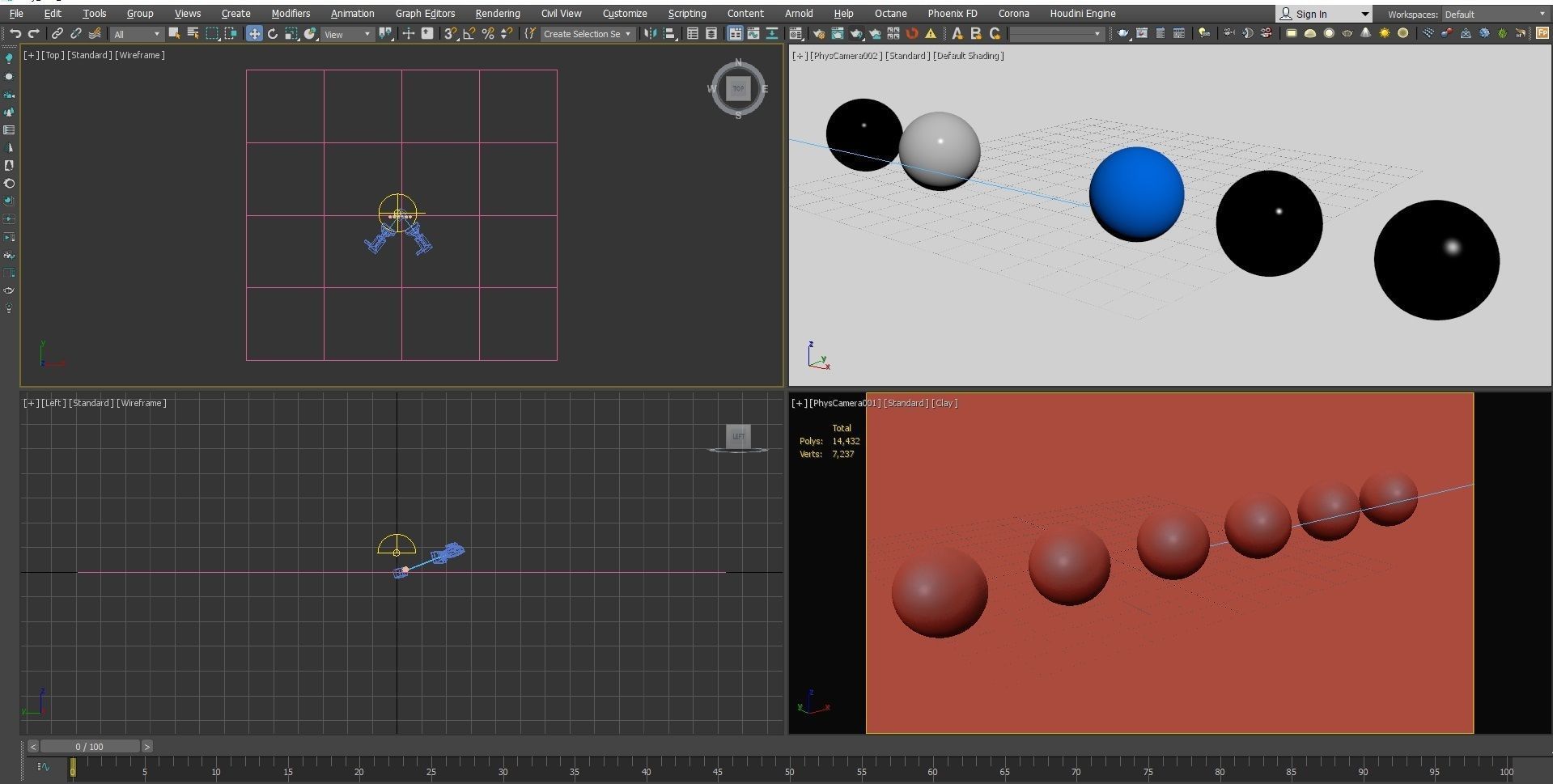Pick the Rectangular Selection Region tool

[x=212, y=33]
